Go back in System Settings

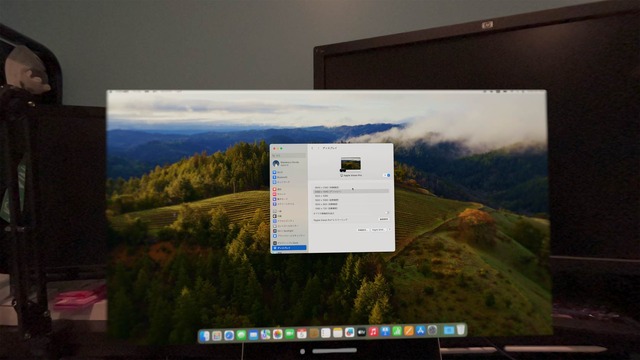312,148
